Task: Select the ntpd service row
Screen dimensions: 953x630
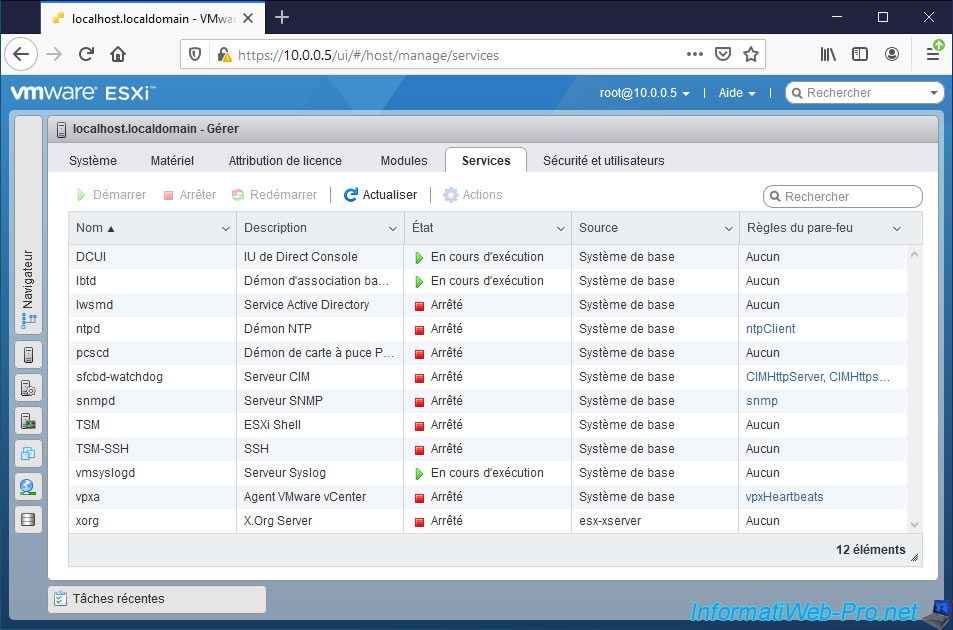Action: click(487, 329)
